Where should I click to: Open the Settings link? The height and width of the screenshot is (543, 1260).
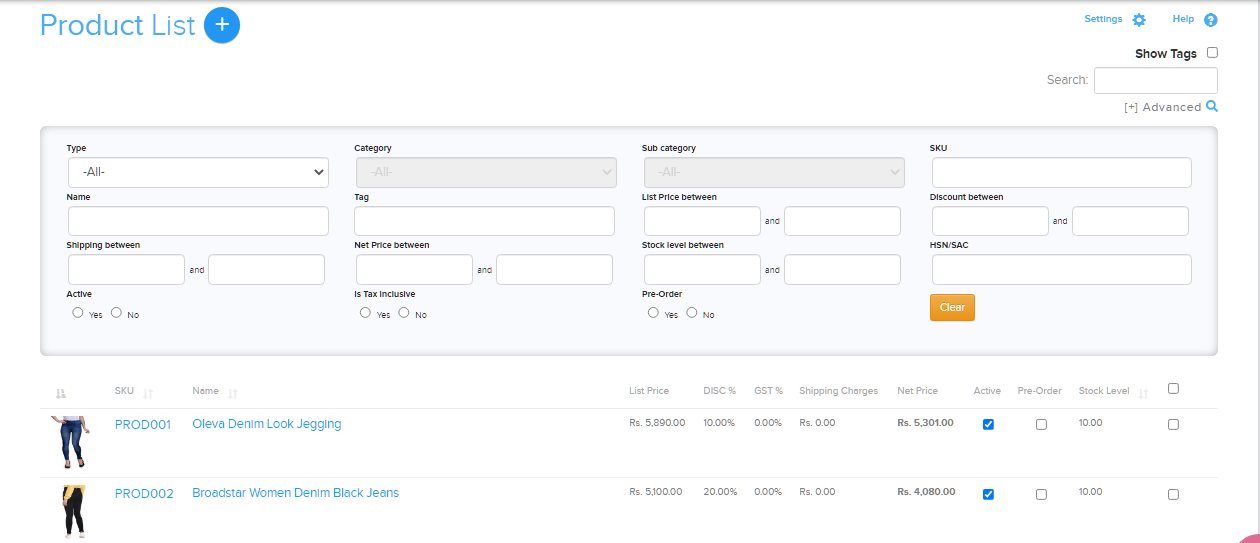click(x=1103, y=19)
